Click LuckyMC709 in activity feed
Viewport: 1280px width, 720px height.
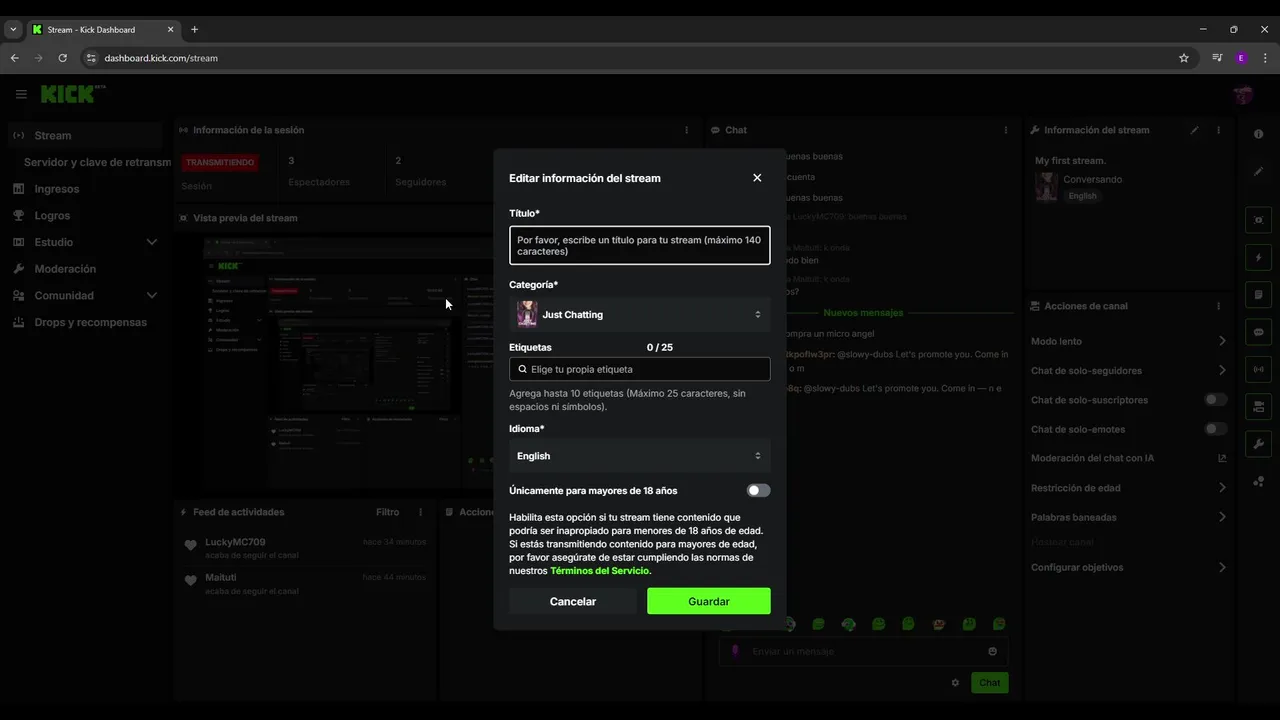point(235,542)
